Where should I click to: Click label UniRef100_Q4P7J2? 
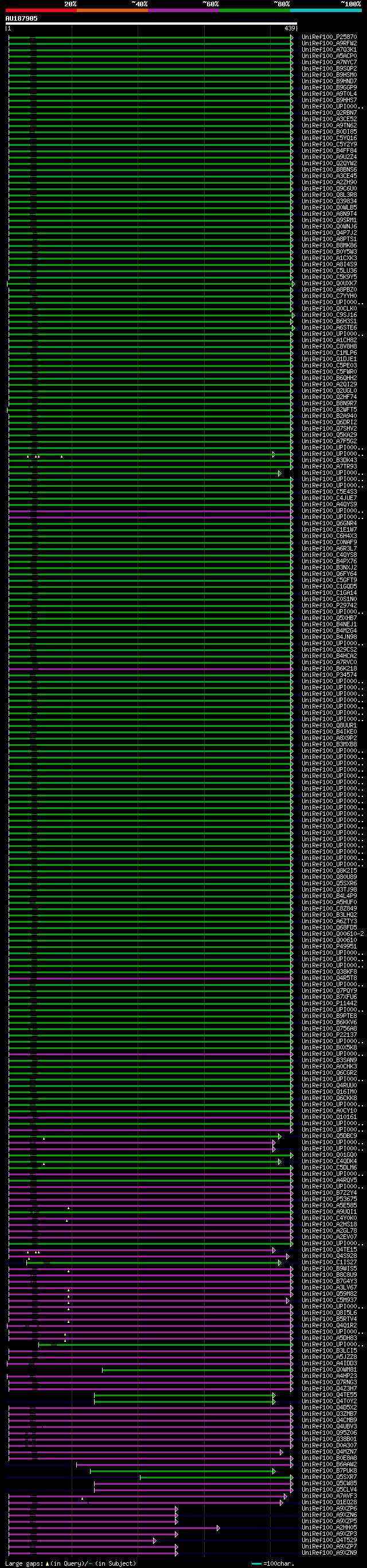point(329,233)
